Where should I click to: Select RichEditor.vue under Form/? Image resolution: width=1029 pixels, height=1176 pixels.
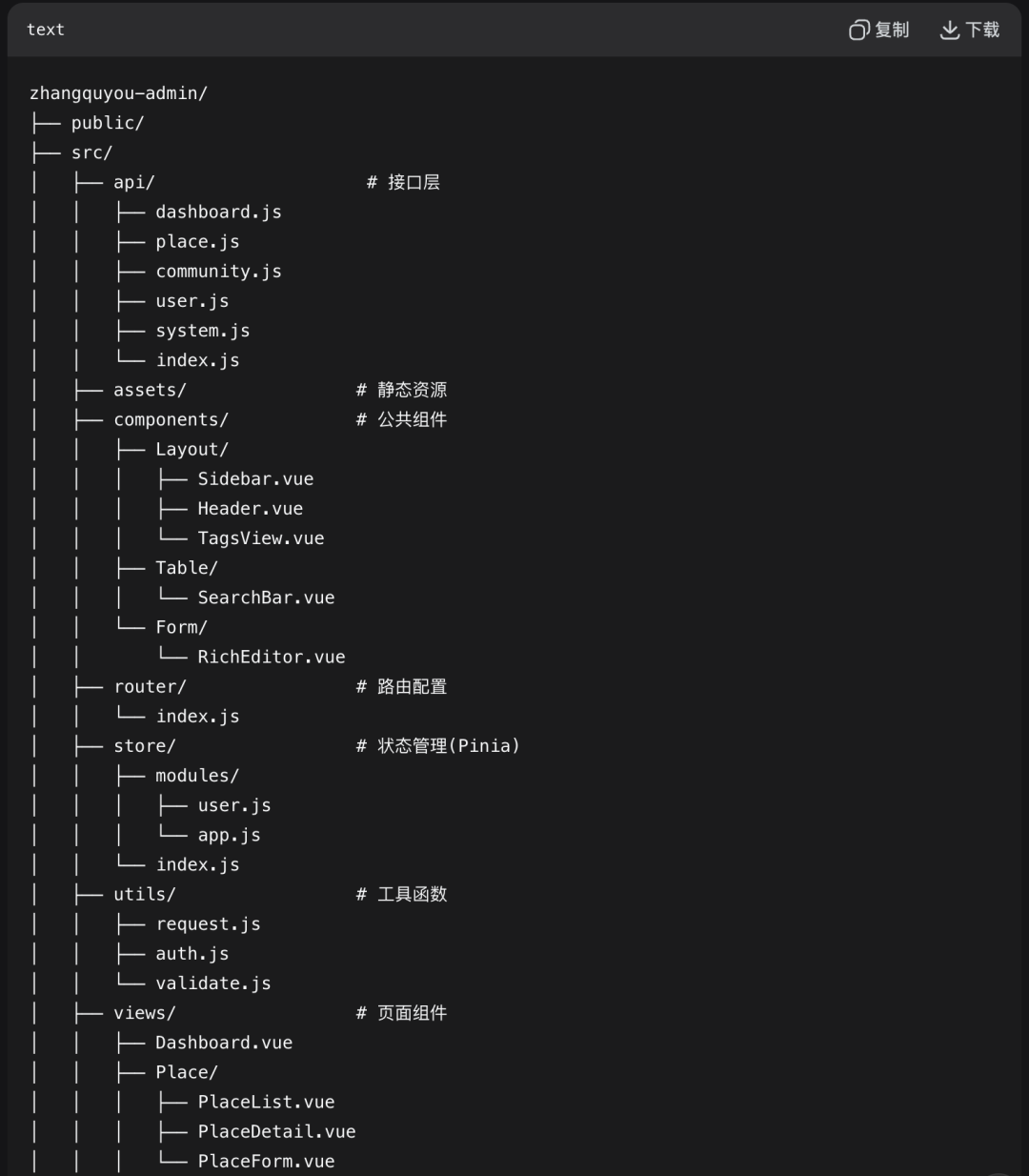click(272, 657)
